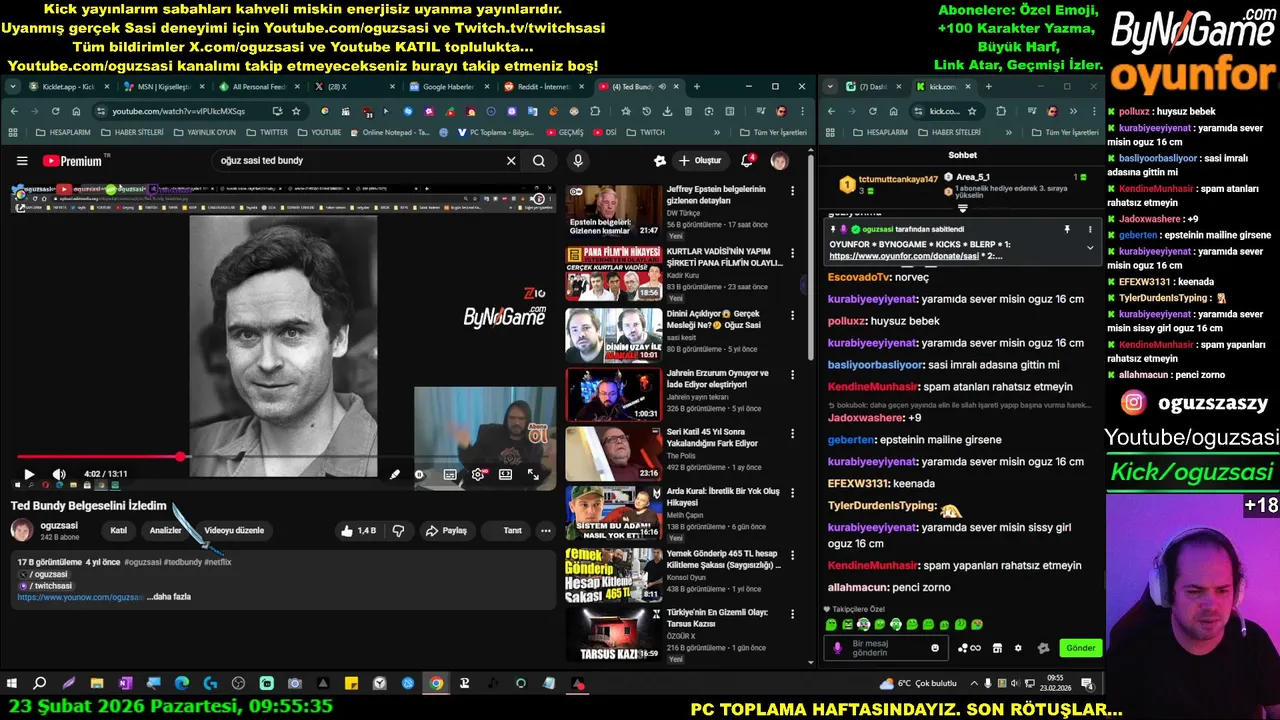Open the emoji picker in the chat box

click(x=935, y=648)
